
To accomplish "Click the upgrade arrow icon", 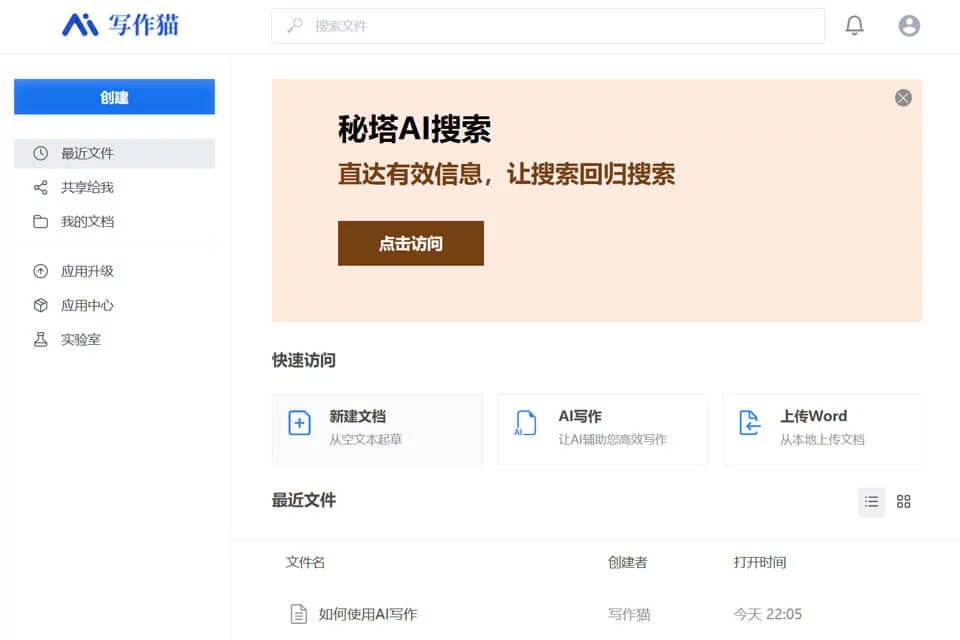I will [40, 271].
